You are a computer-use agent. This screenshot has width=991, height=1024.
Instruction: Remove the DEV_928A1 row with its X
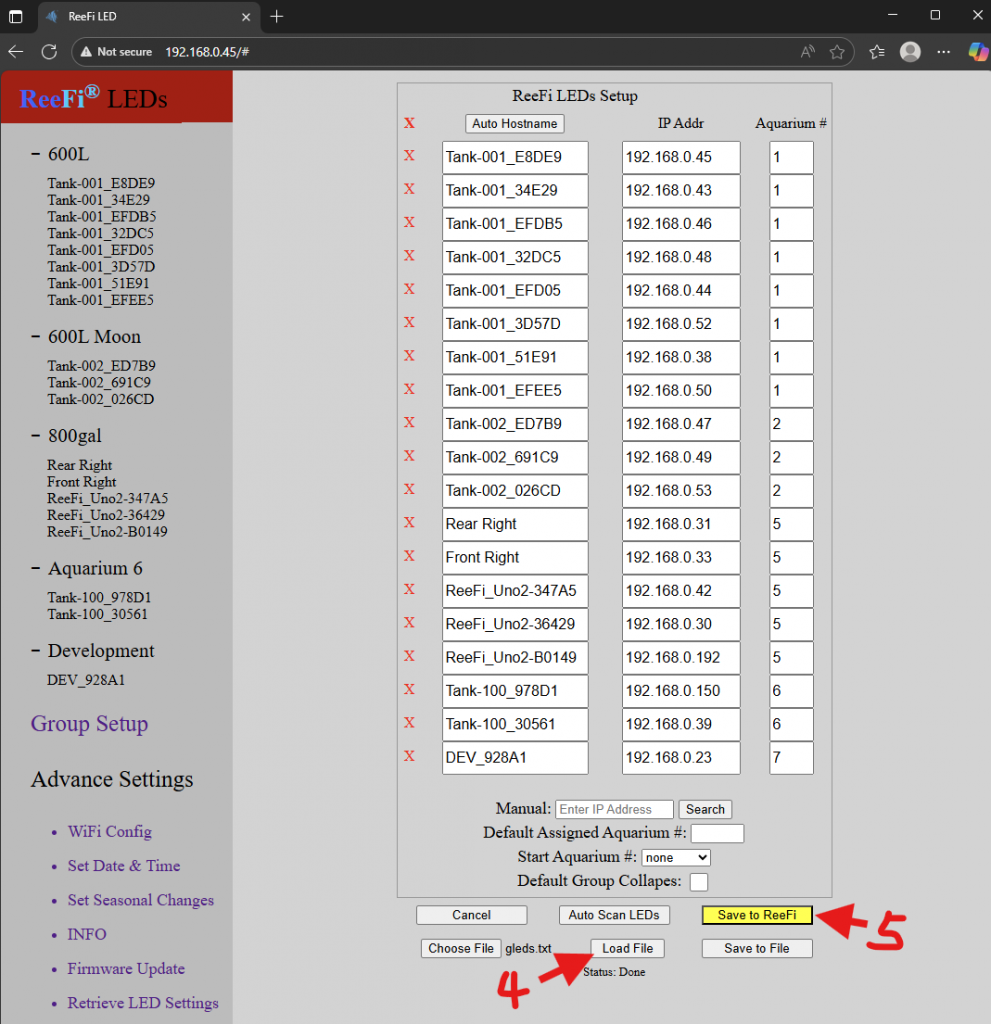(409, 756)
